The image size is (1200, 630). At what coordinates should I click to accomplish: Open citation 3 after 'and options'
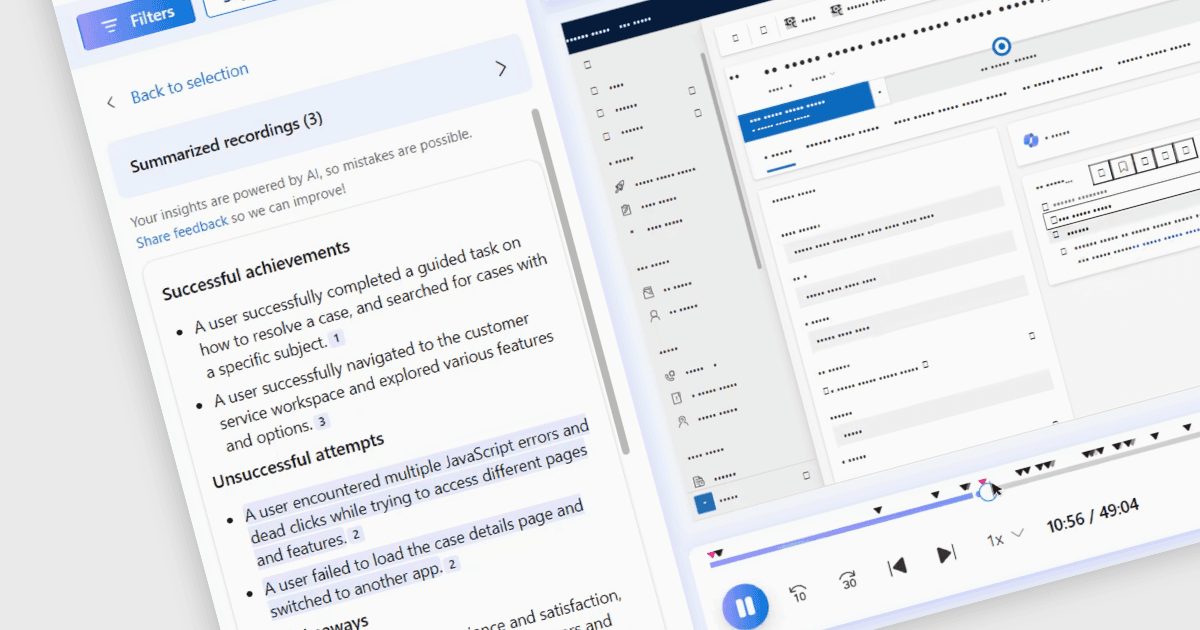322,422
